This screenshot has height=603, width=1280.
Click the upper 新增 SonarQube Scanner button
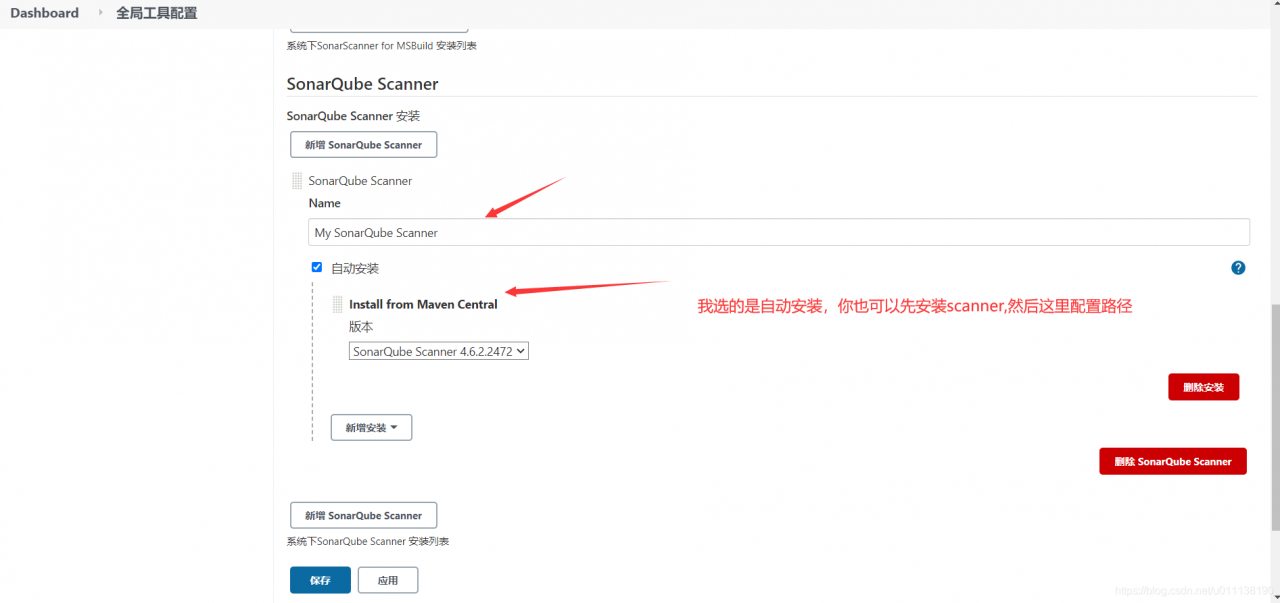363,145
